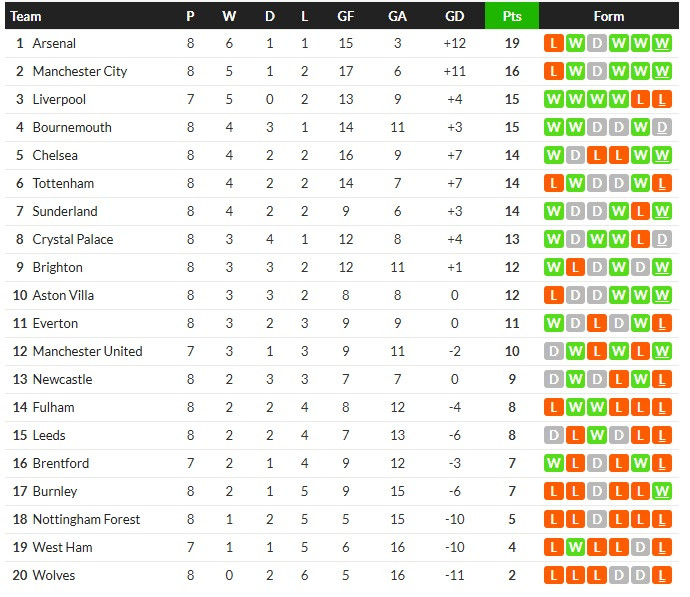The height and width of the screenshot is (597, 690).
Task: Sort table by Pts column header
Action: click(511, 16)
